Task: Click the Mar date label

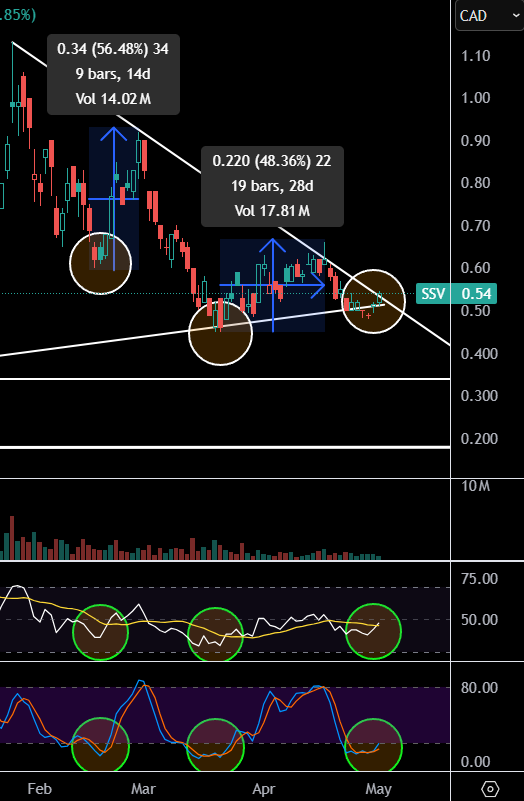Action: point(143,789)
